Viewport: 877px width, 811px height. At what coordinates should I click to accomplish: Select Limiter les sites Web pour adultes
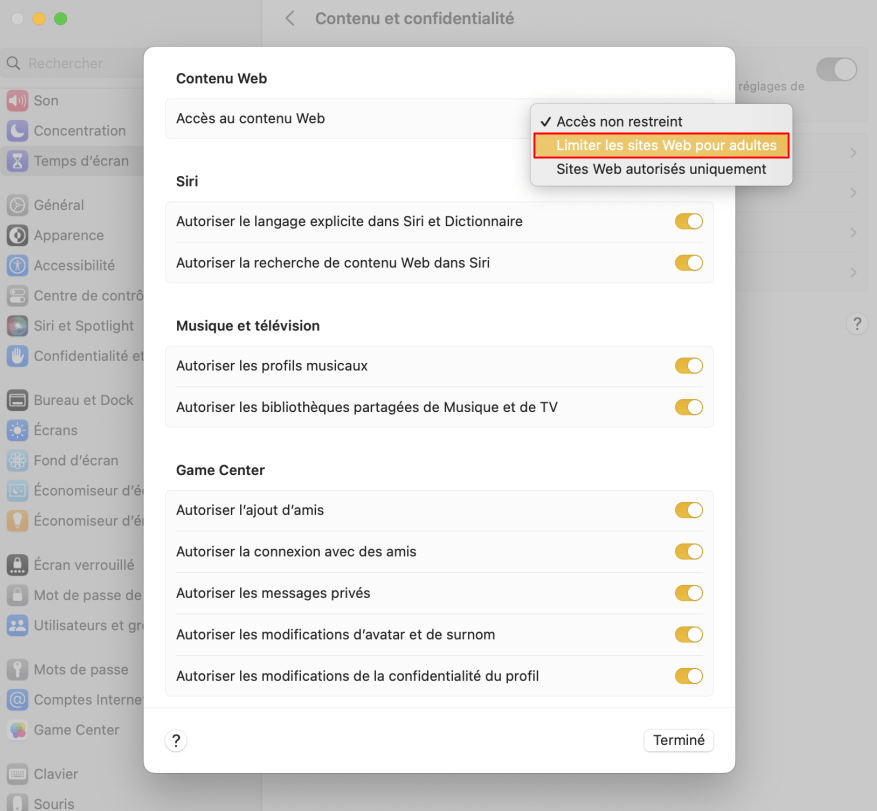pos(661,145)
